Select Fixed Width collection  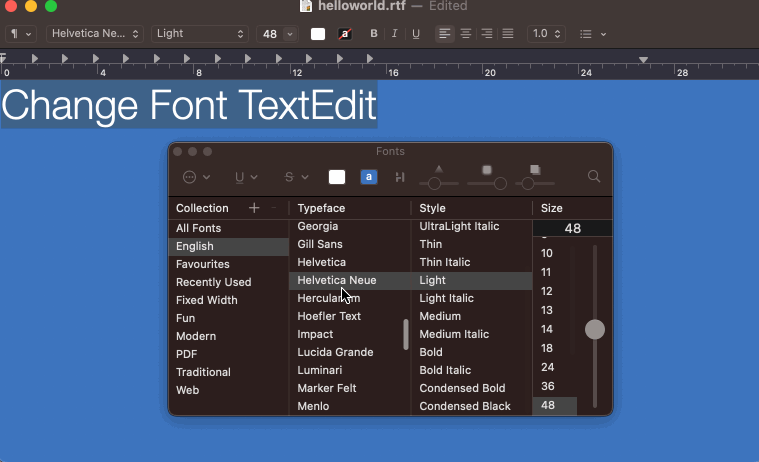click(228, 300)
